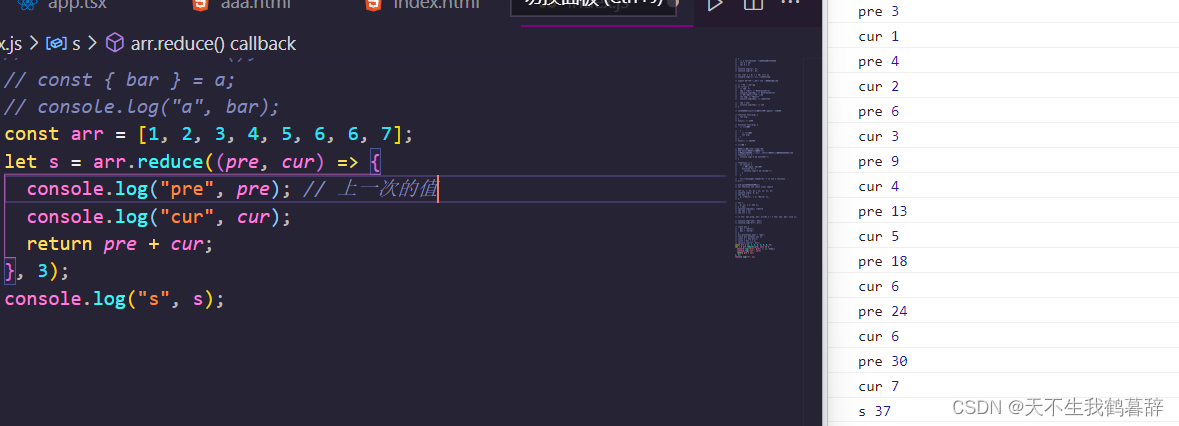Click the split editor icon
This screenshot has width=1179, height=426.
coord(753,5)
